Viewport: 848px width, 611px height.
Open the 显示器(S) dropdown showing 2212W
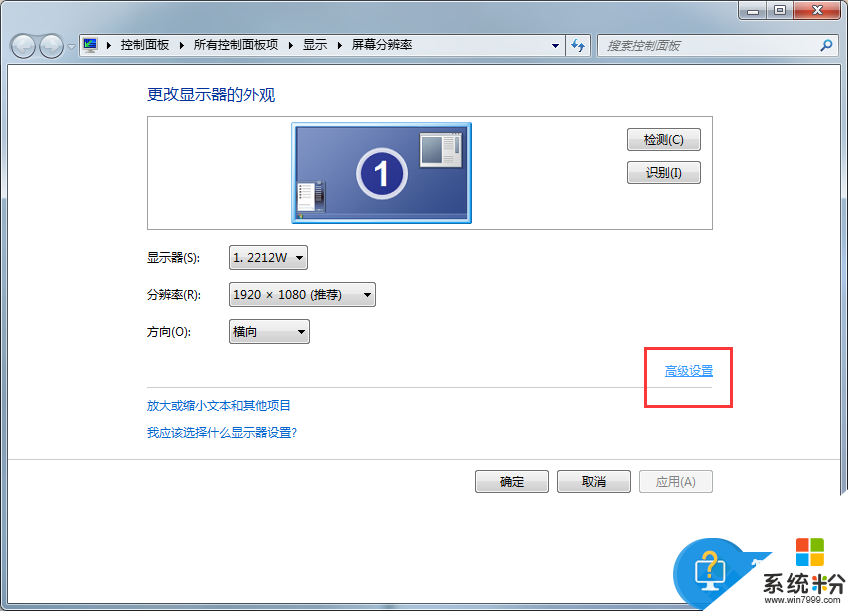point(268,258)
